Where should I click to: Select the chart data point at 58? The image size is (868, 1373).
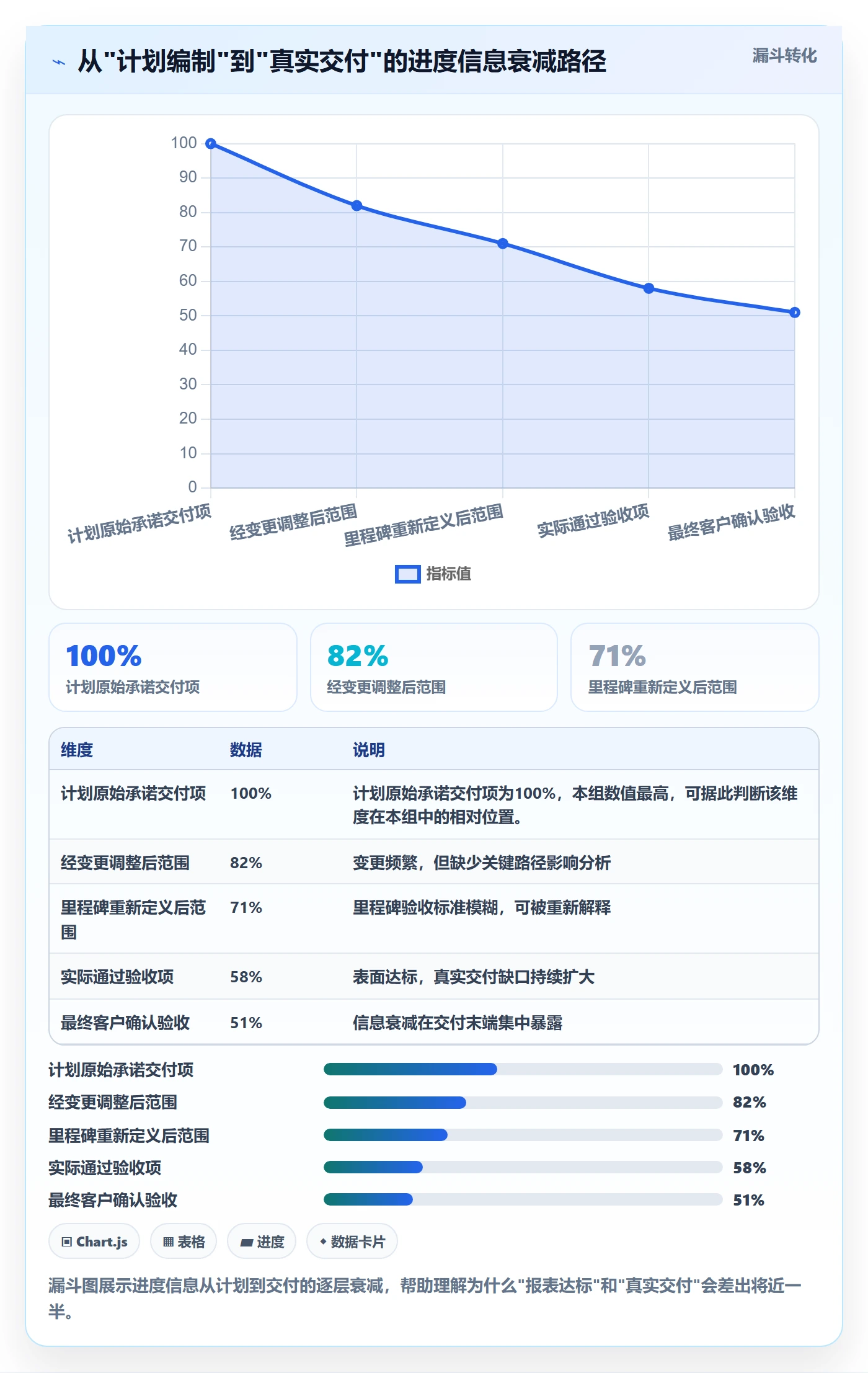pos(649,288)
